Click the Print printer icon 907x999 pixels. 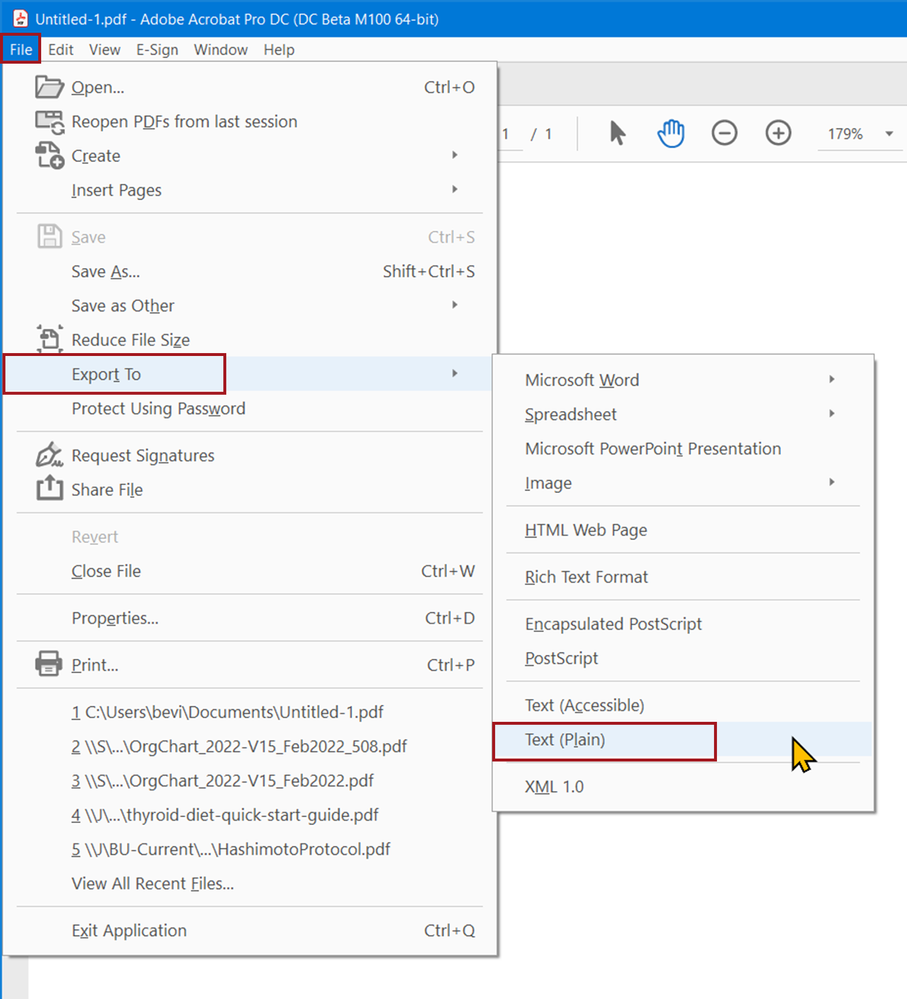[49, 664]
